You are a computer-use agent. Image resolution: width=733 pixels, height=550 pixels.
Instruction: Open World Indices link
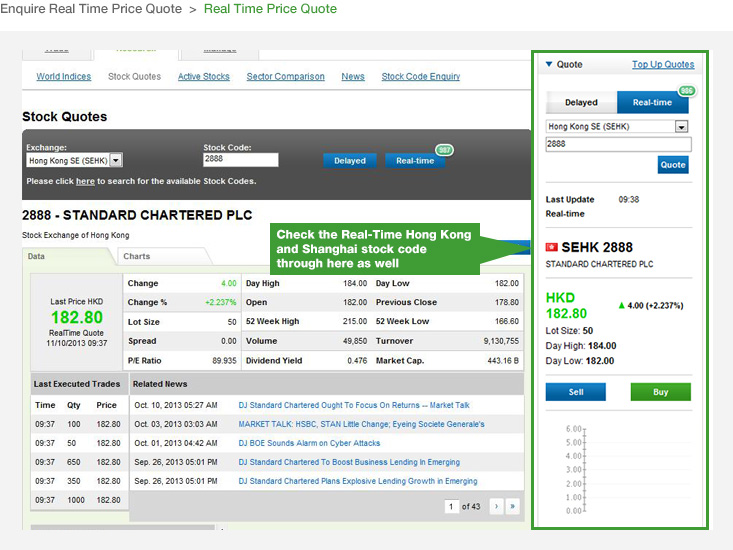tap(64, 76)
